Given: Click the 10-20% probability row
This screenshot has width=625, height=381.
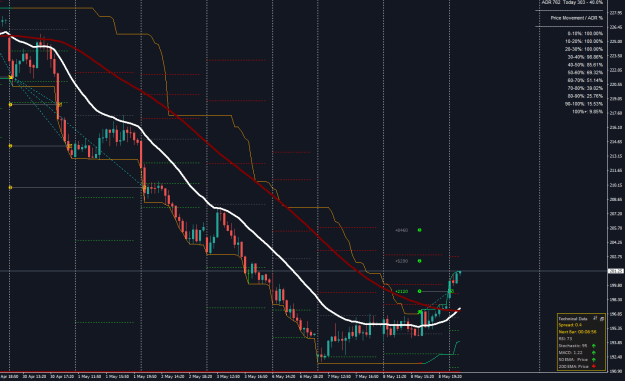Looking at the screenshot, I should coord(584,41).
